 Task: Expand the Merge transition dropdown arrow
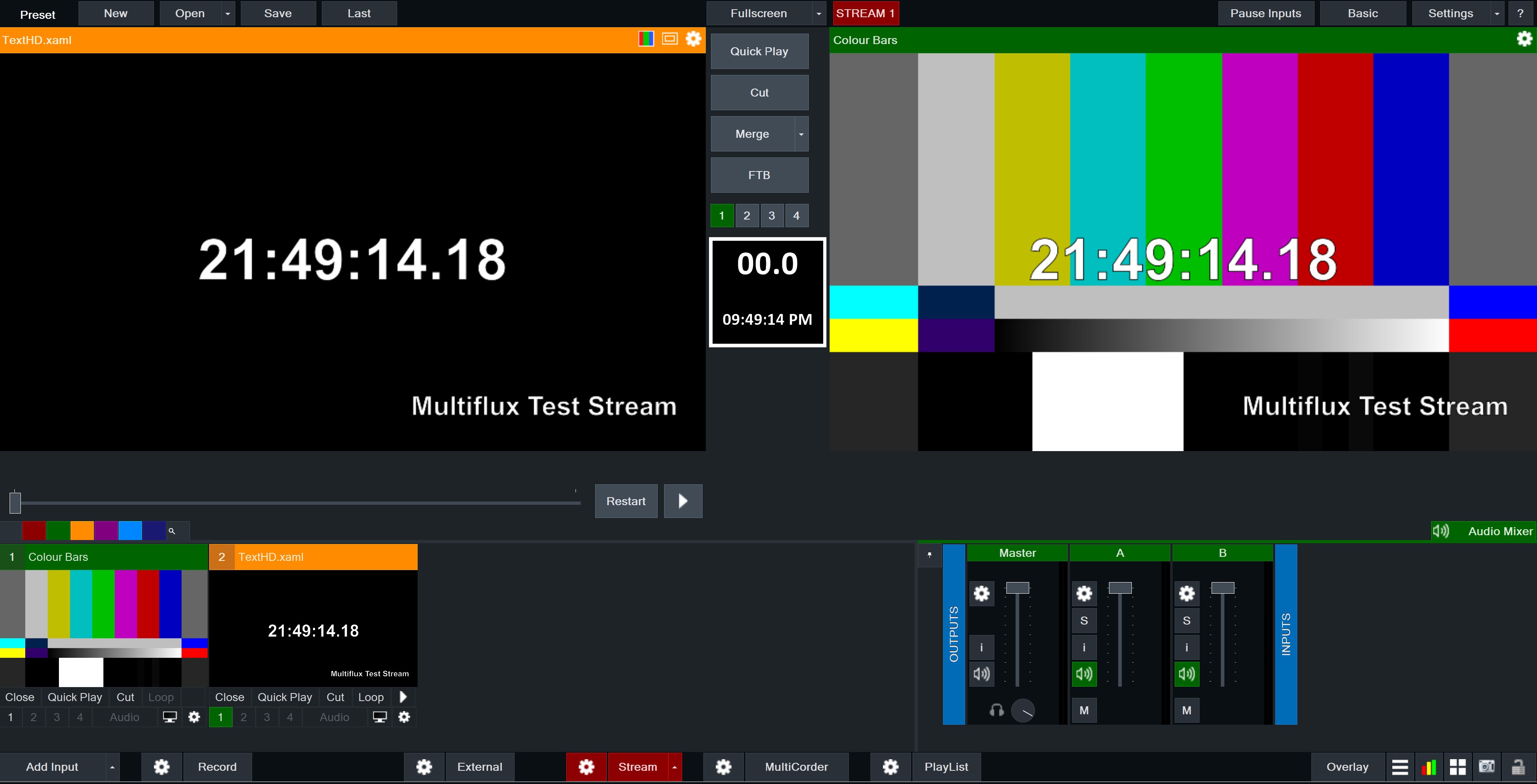tap(801, 134)
